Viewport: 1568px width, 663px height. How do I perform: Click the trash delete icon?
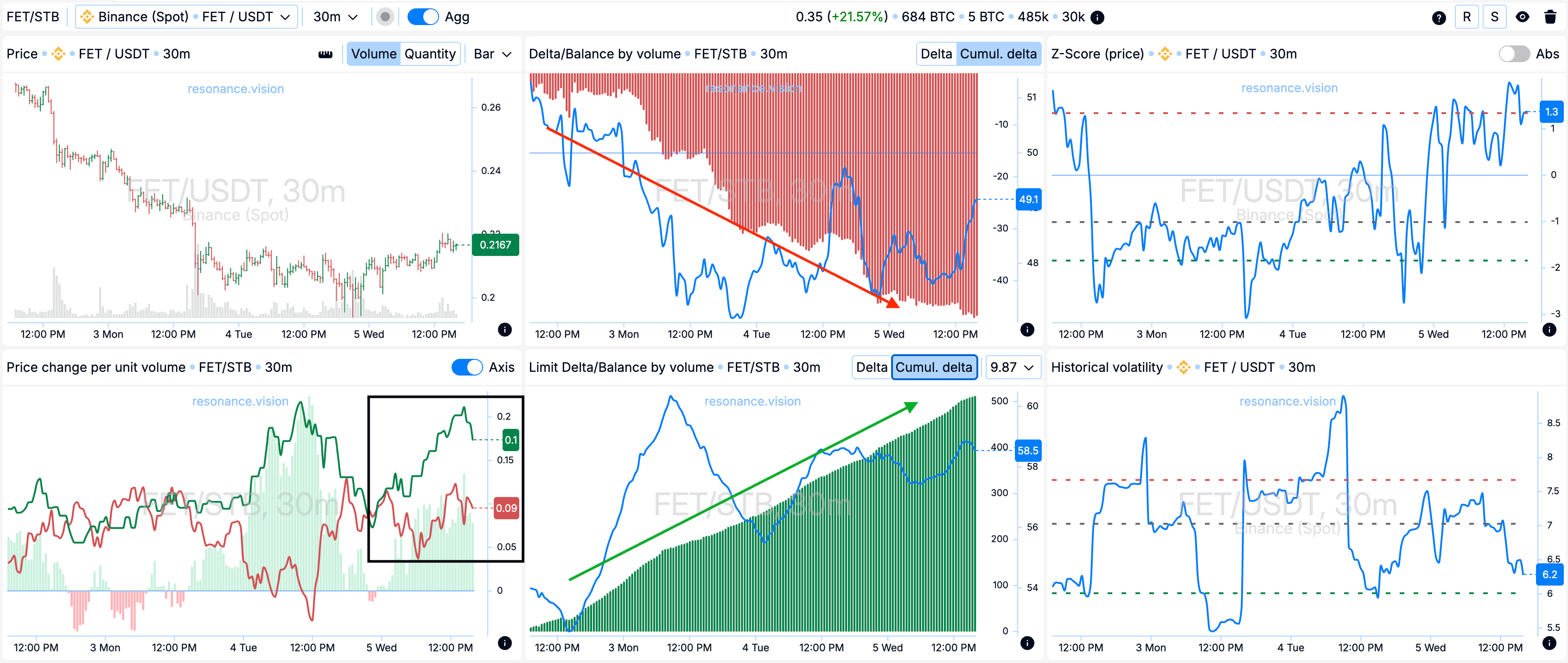point(1550,17)
